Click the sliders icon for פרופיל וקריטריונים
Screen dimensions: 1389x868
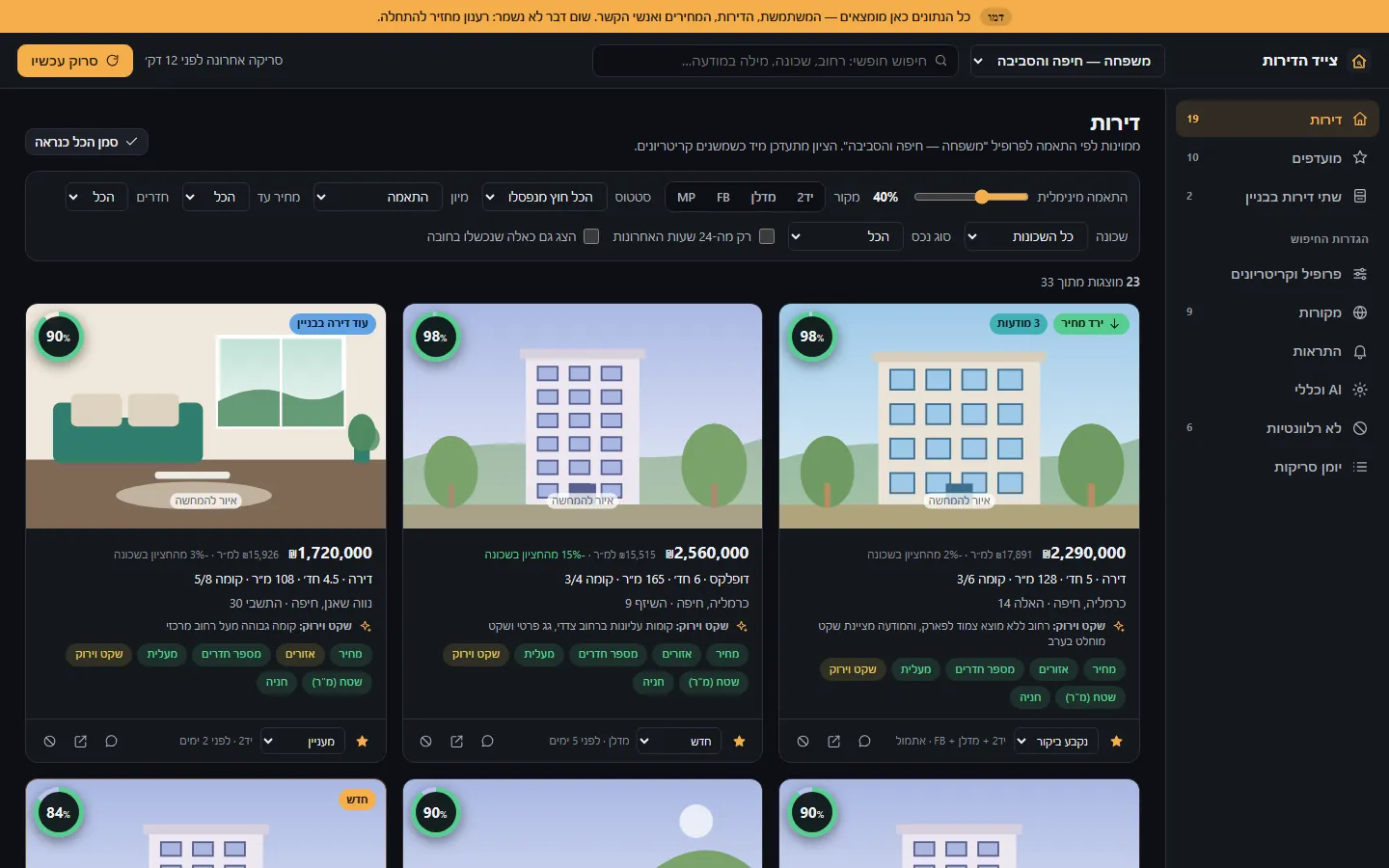point(1360,274)
